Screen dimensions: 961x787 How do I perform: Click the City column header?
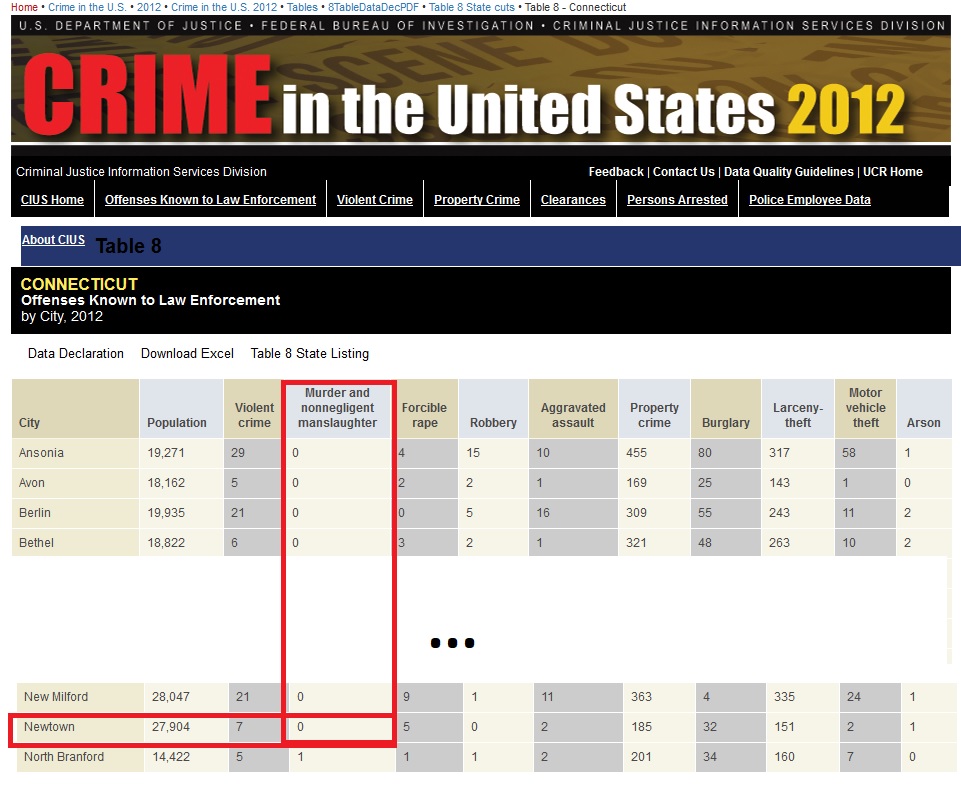click(75, 409)
